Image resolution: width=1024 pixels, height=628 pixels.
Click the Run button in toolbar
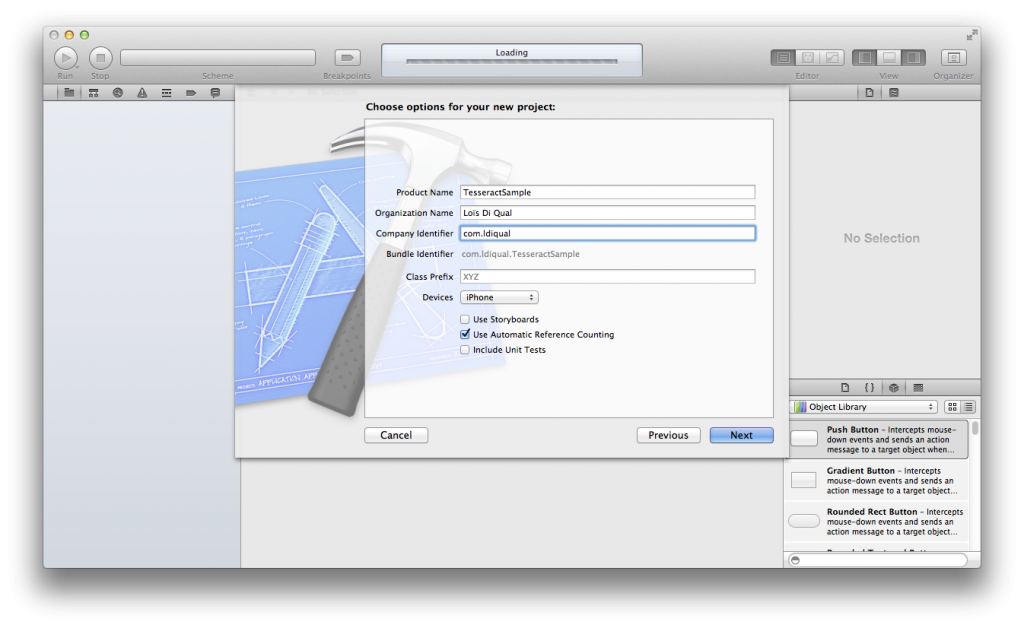pos(65,58)
